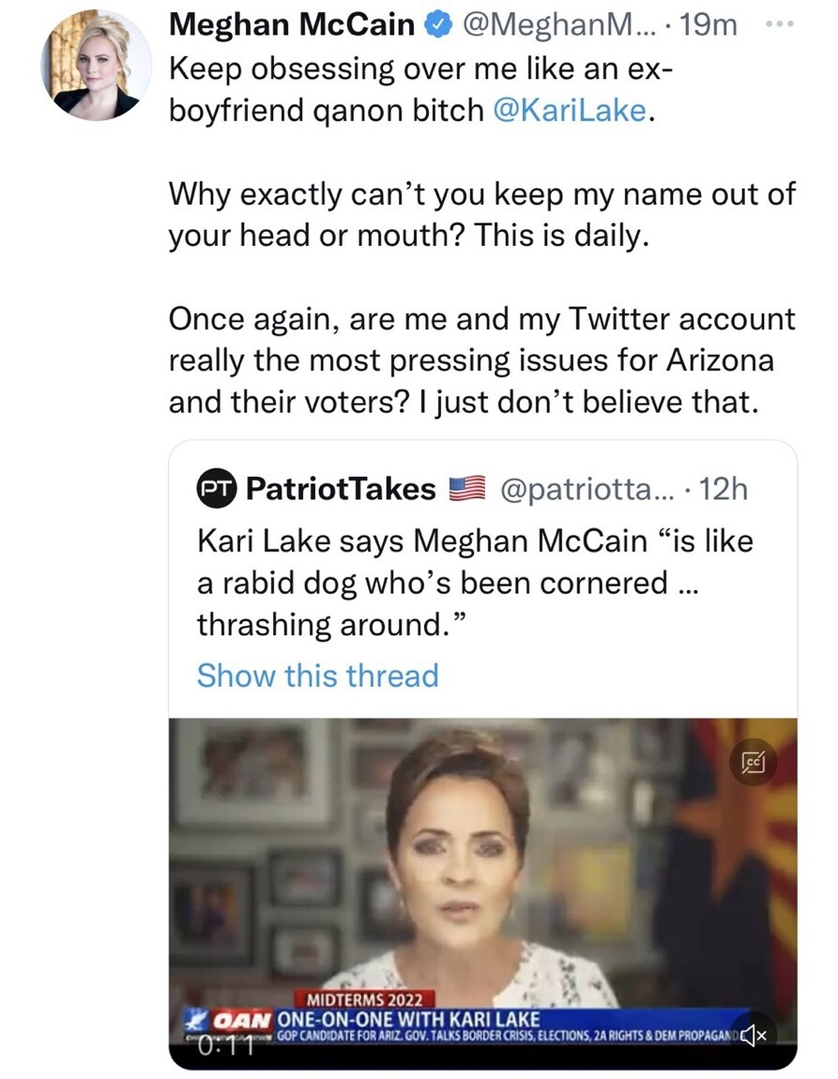The width and height of the screenshot is (838, 1079).
Task: Open the Meghan McCain display name
Action: [x=293, y=26]
